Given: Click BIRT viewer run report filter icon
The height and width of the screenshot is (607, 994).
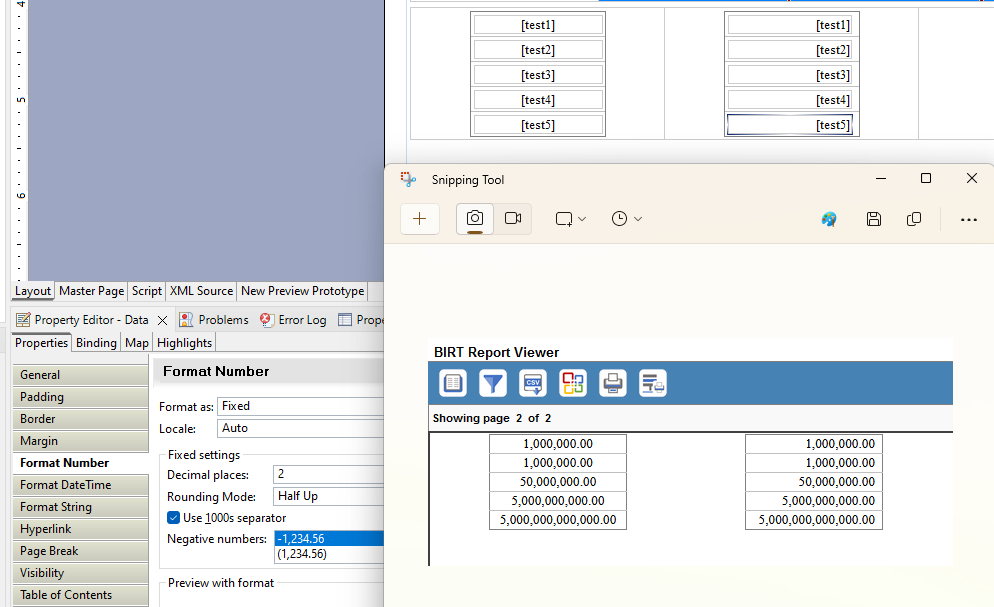Looking at the screenshot, I should (x=493, y=383).
